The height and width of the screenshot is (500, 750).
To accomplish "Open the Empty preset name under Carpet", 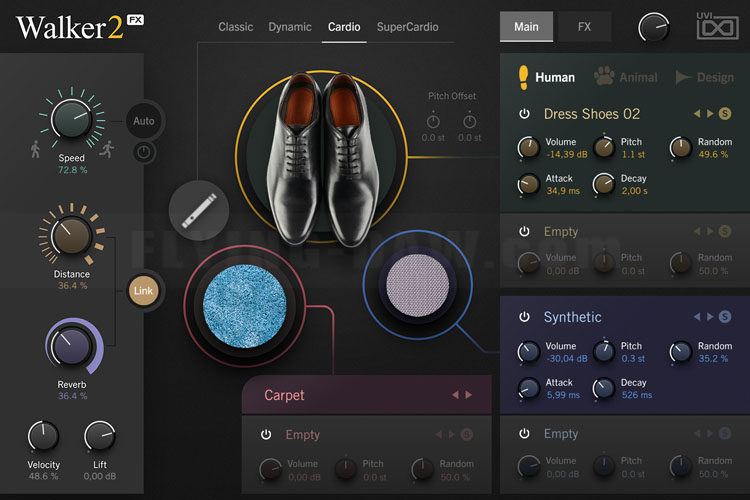I will pyautogui.click(x=302, y=434).
